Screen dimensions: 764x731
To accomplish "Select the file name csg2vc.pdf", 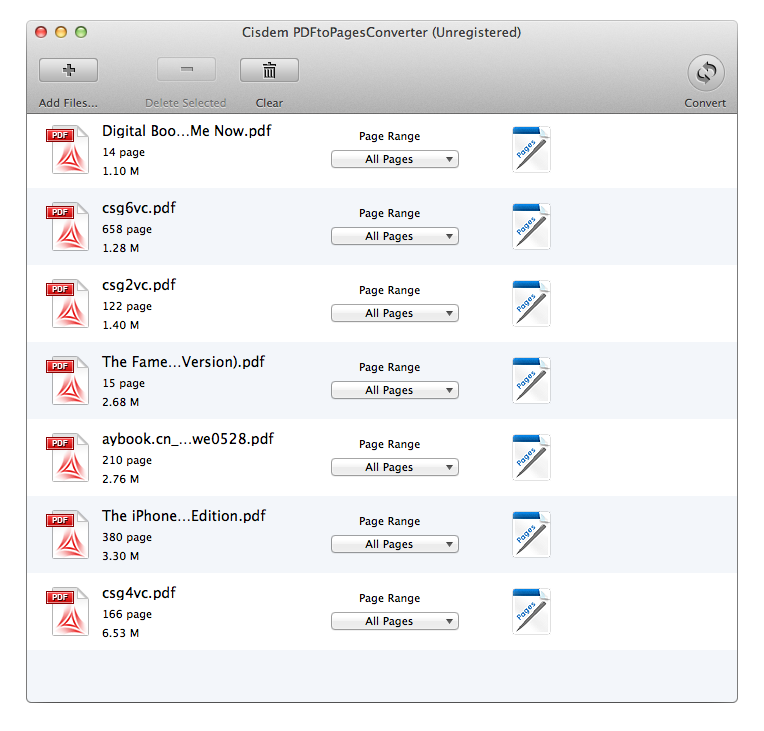I will (x=139, y=286).
